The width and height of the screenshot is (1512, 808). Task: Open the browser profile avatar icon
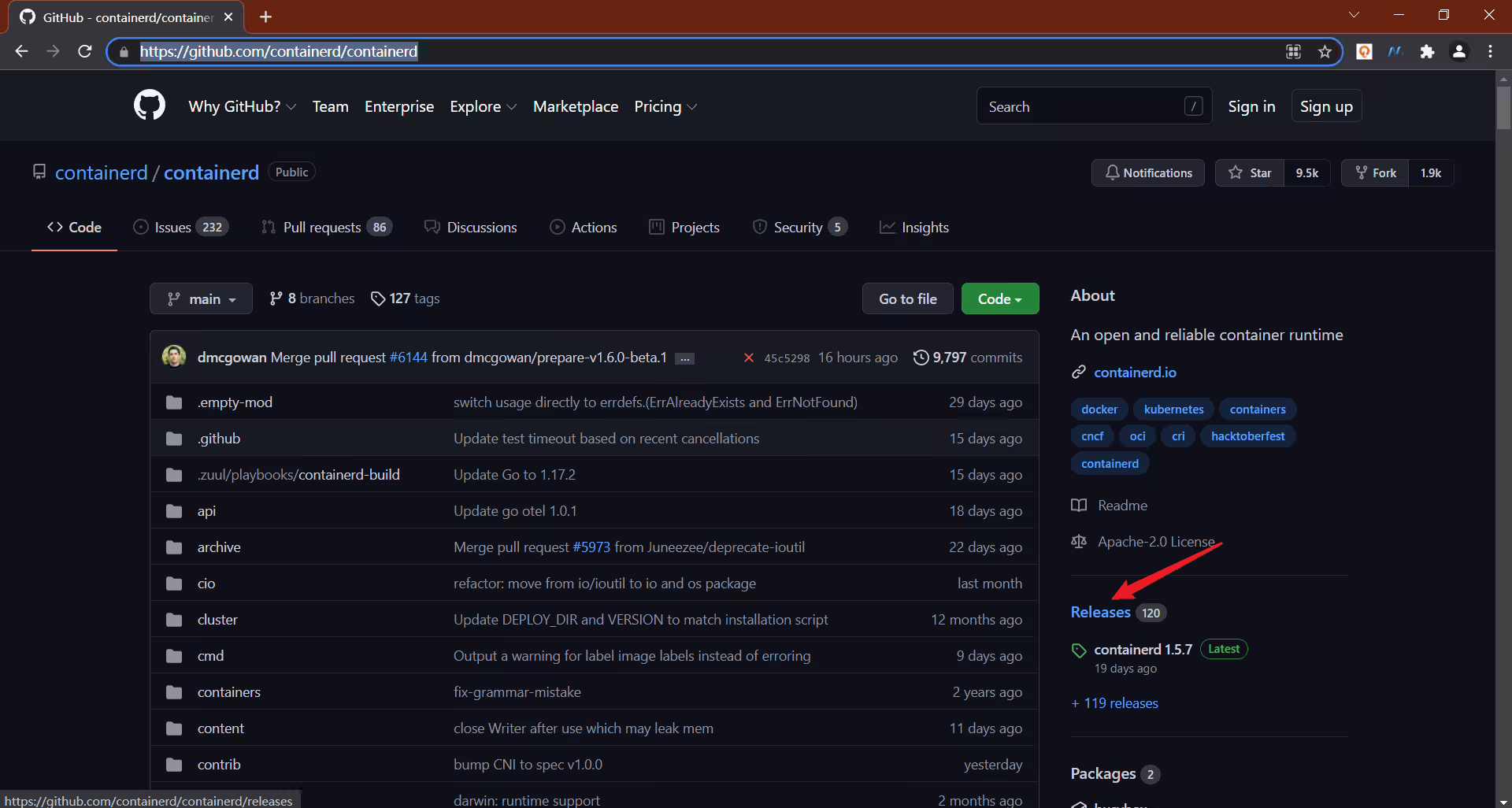[1459, 51]
